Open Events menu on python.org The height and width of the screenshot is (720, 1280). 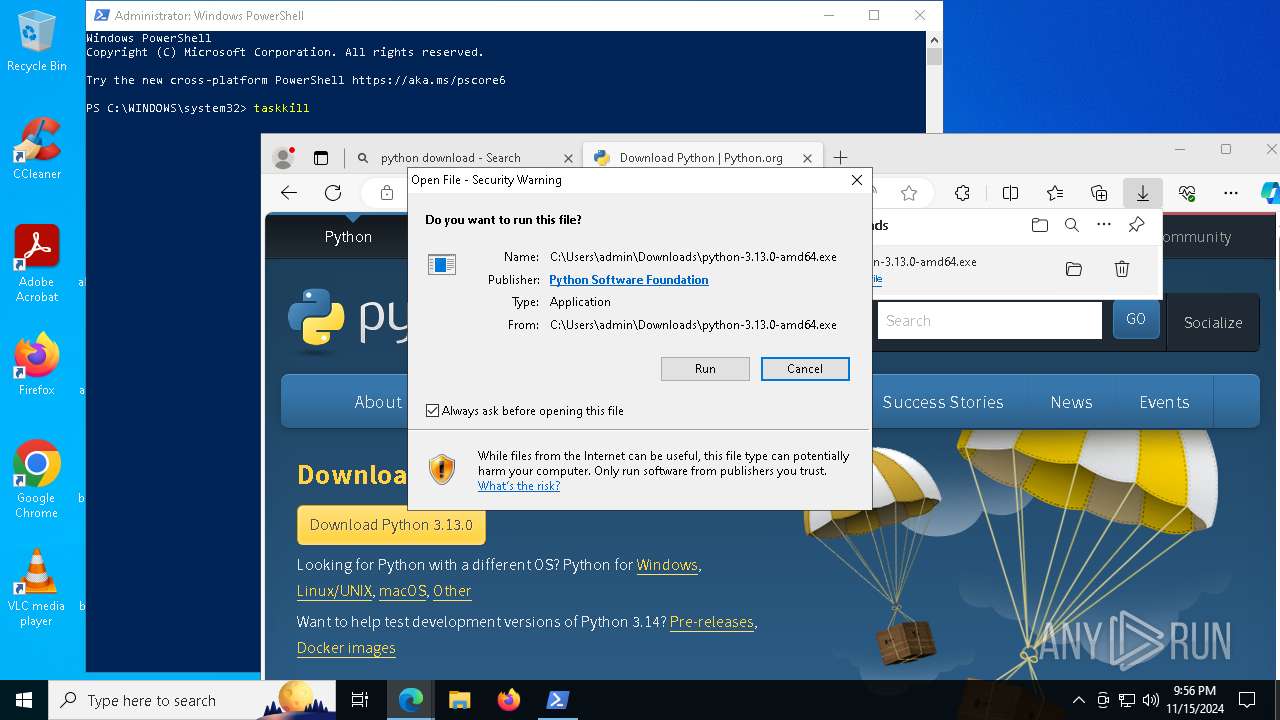point(1164,402)
